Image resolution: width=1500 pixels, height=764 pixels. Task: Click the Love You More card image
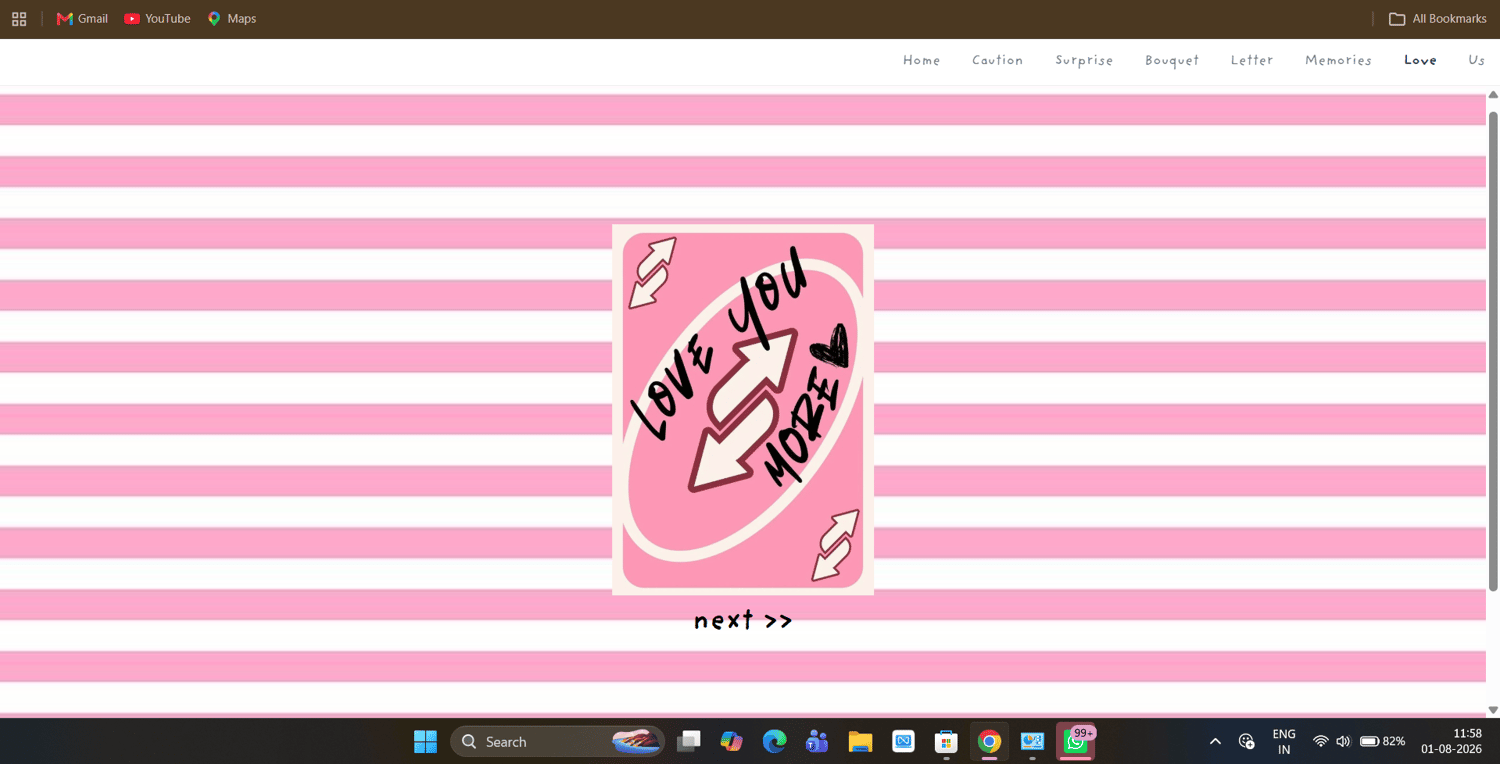(x=743, y=410)
